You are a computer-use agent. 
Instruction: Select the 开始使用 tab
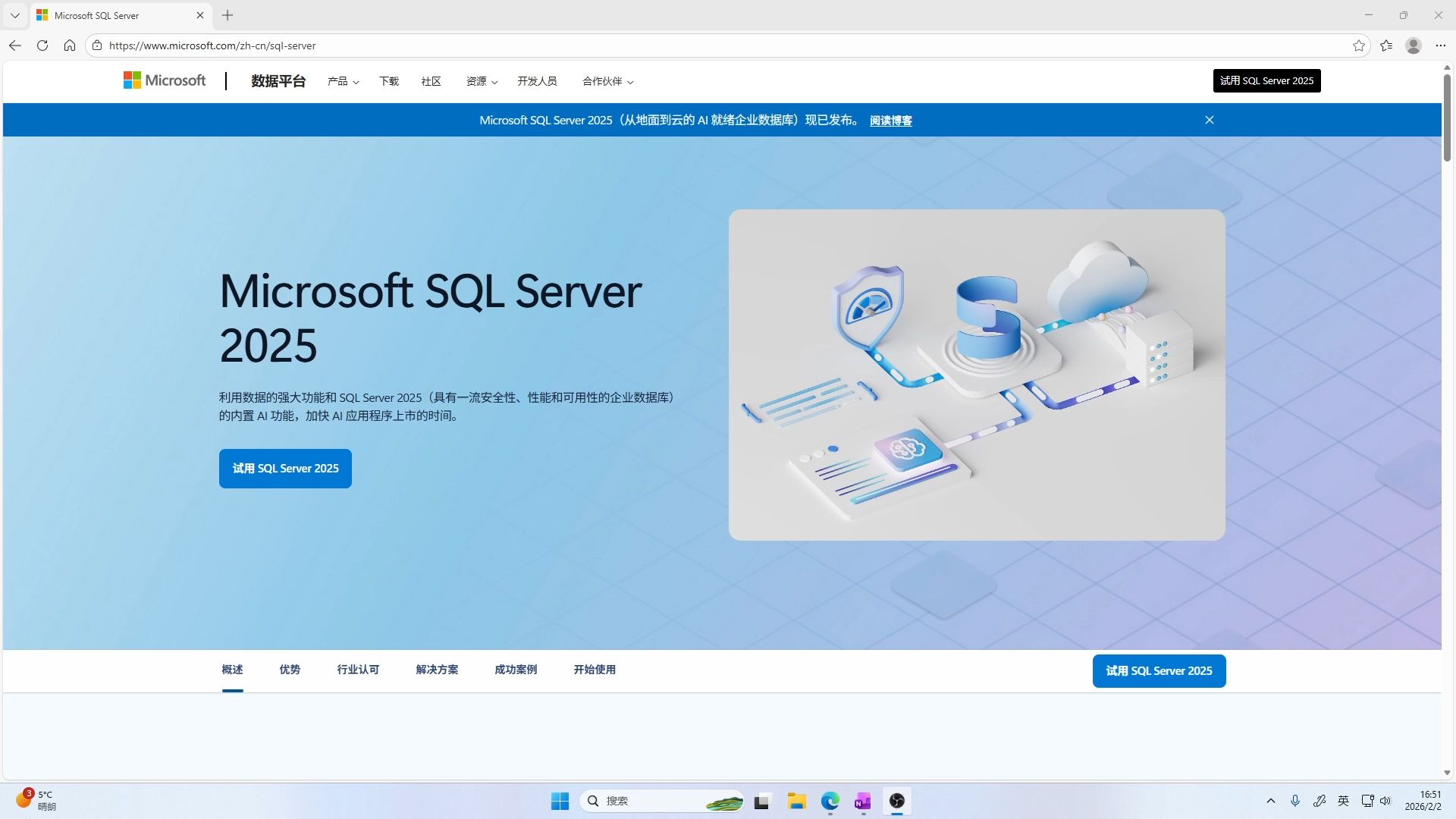point(595,670)
